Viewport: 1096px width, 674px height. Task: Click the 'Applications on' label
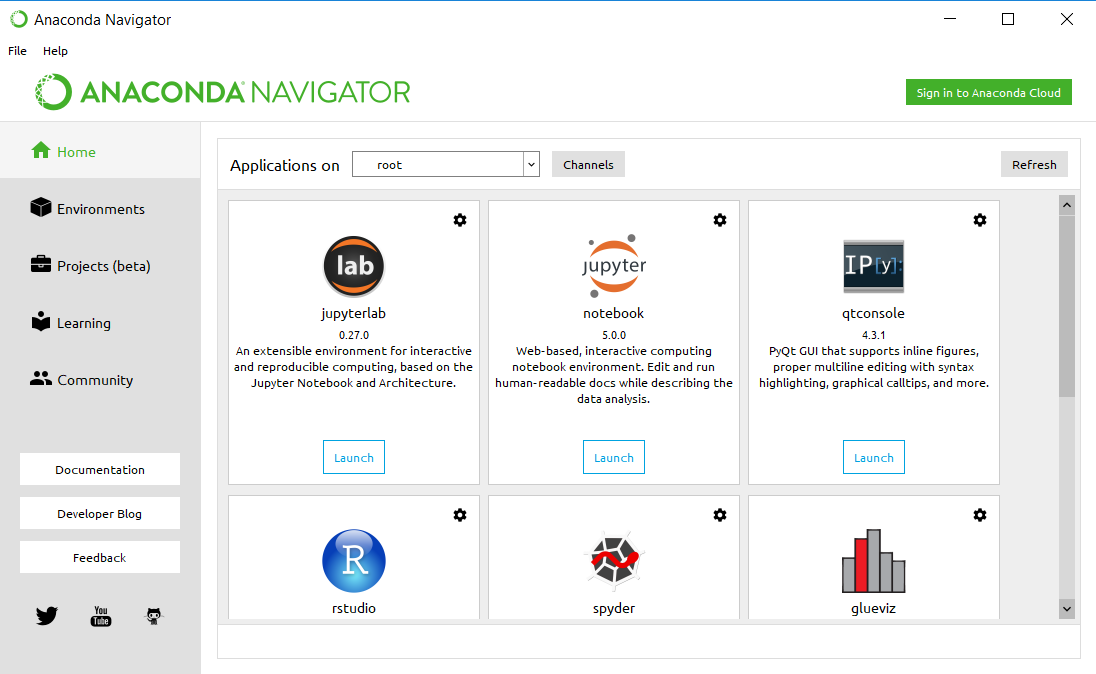click(284, 166)
